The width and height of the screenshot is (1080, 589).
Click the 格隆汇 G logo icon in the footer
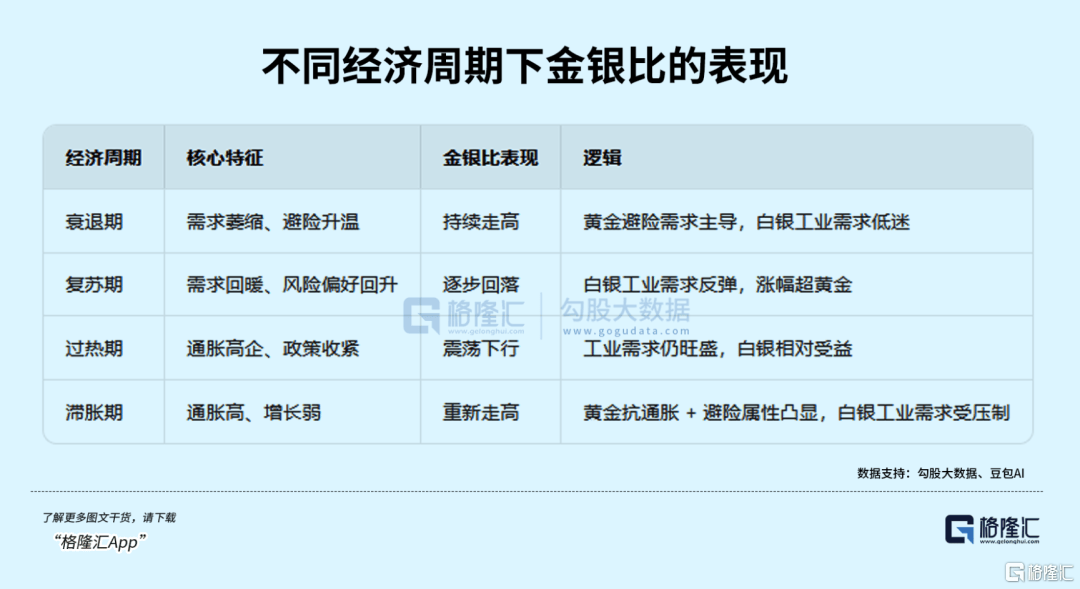click(959, 529)
